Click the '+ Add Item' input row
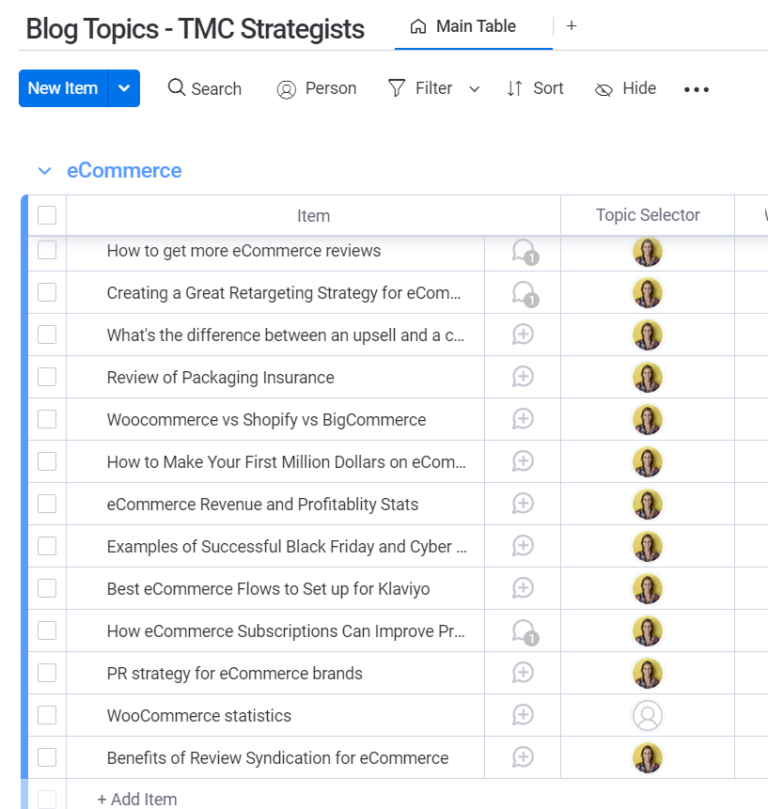 (x=137, y=798)
